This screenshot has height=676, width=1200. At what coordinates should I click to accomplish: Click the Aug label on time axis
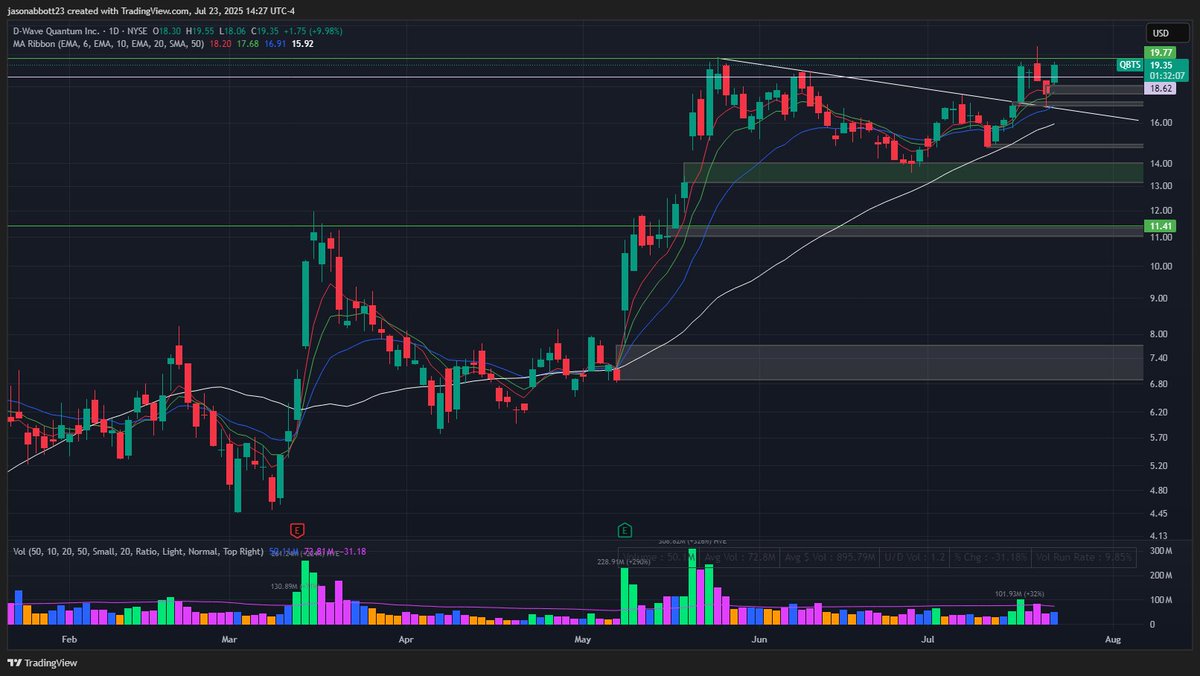[x=1112, y=637]
